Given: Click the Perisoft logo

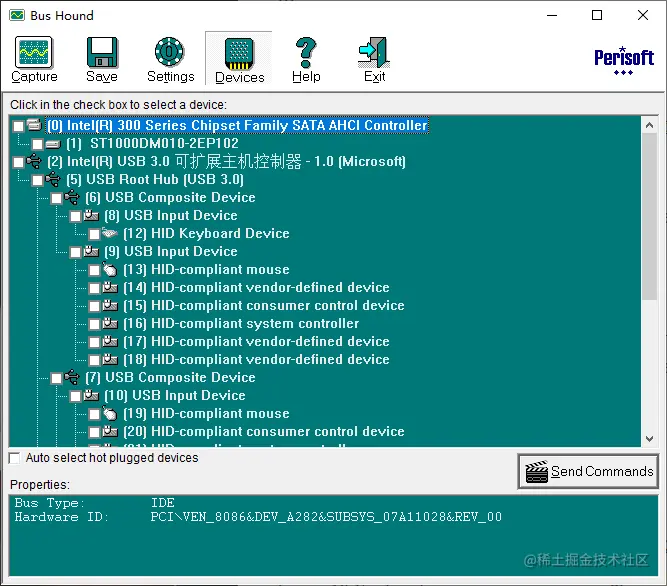Looking at the screenshot, I should tap(624, 61).
